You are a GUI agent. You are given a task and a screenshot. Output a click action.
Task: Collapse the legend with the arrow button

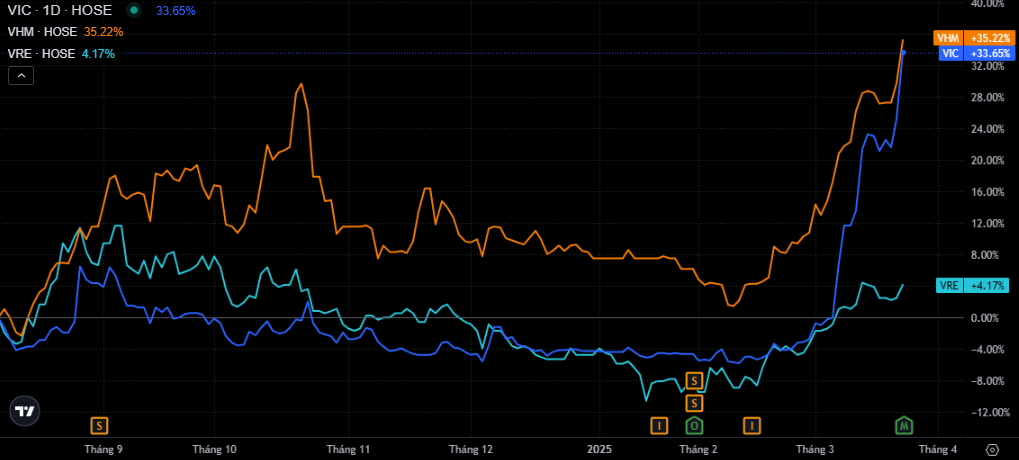coord(20,75)
